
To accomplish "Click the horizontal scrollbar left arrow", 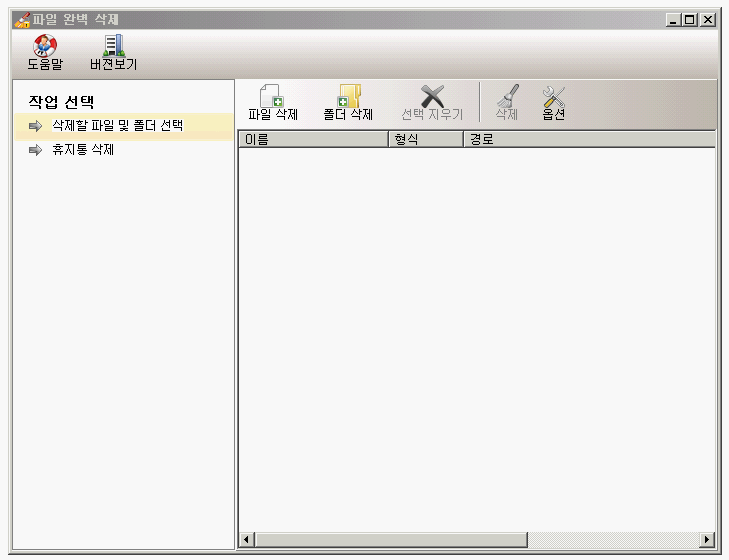I will pyautogui.click(x=247, y=540).
